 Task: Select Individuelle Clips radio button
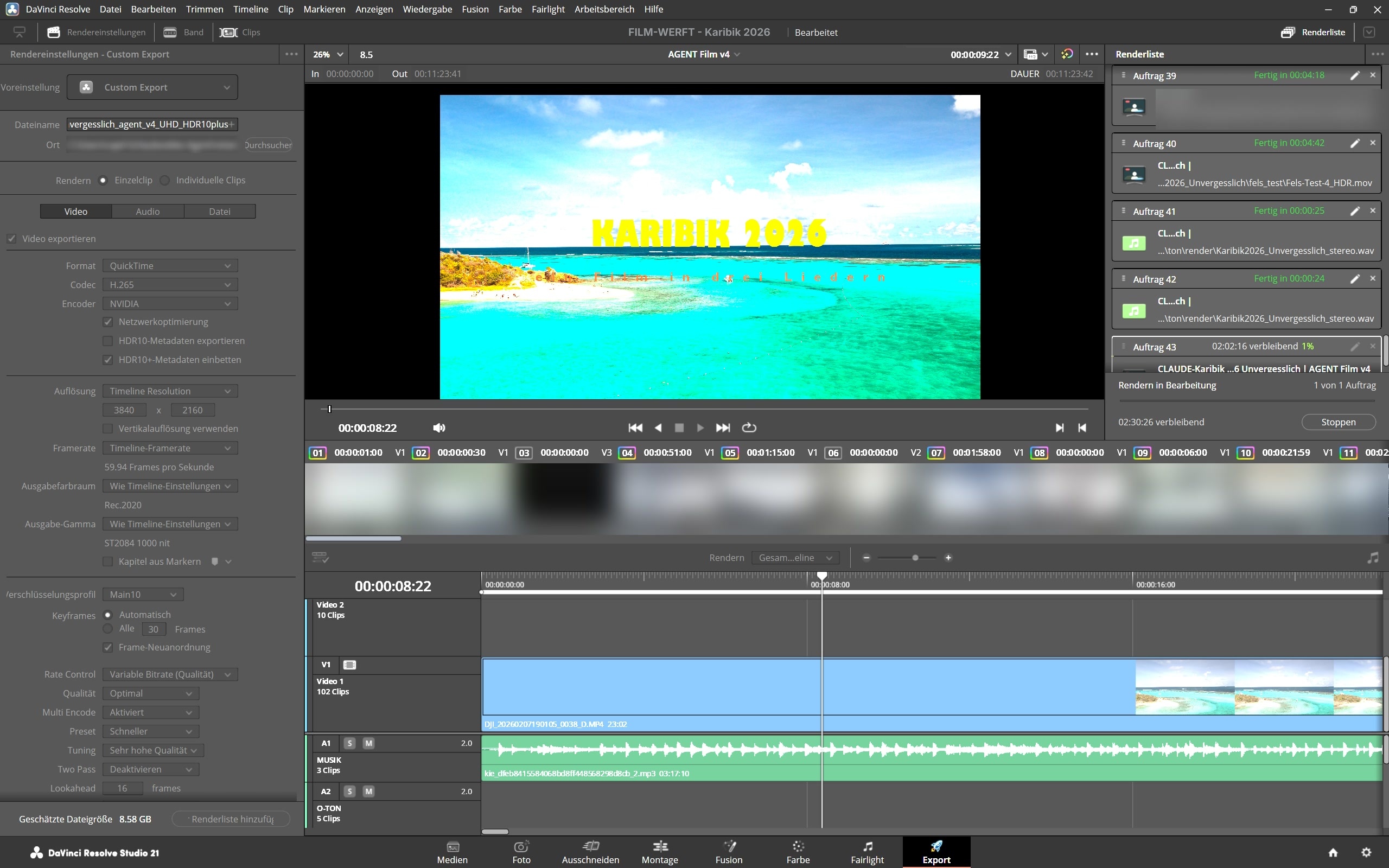coord(165,180)
